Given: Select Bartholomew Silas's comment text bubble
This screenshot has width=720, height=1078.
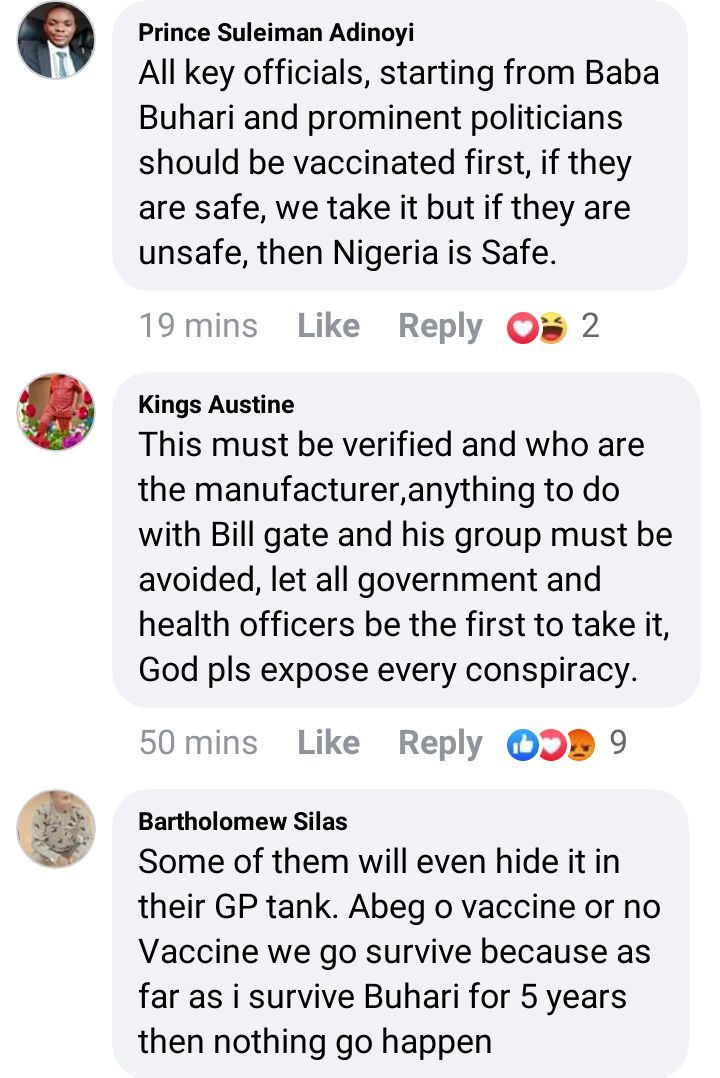Looking at the screenshot, I should (x=400, y=932).
